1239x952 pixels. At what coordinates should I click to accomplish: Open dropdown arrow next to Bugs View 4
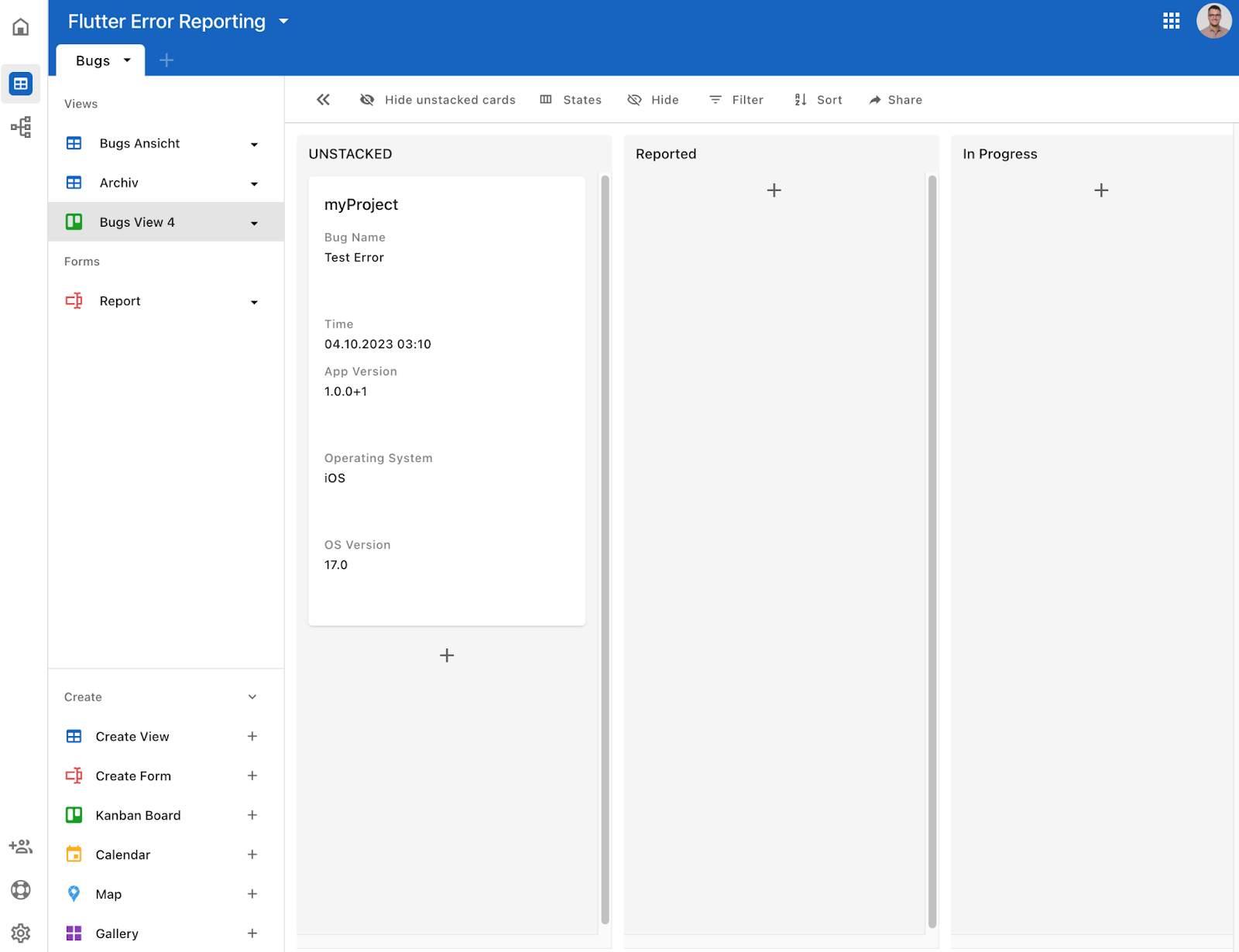tap(254, 224)
